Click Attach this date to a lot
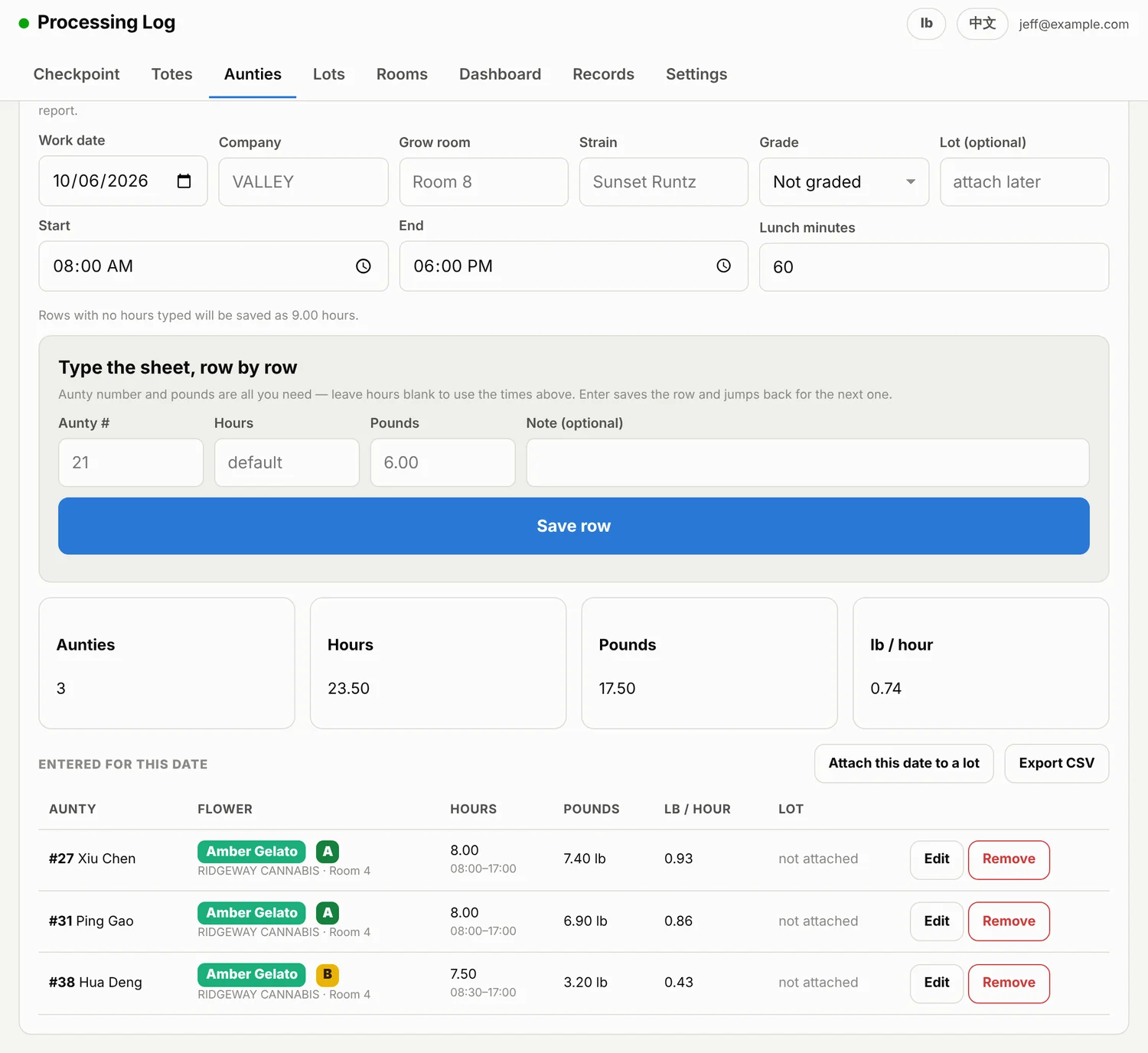 click(x=904, y=764)
